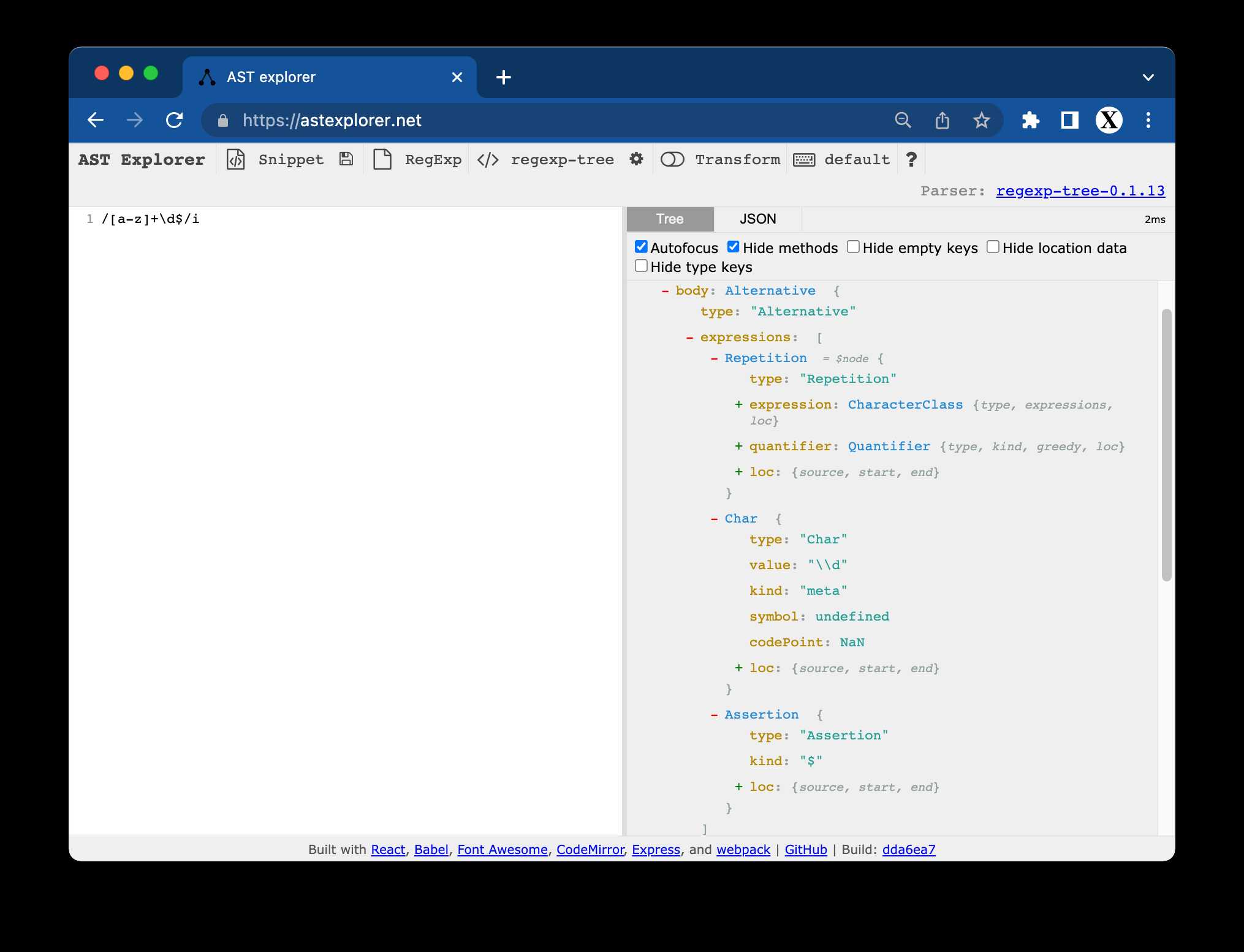Switch to the JSON tab
The width and height of the screenshot is (1244, 952).
pyautogui.click(x=757, y=219)
